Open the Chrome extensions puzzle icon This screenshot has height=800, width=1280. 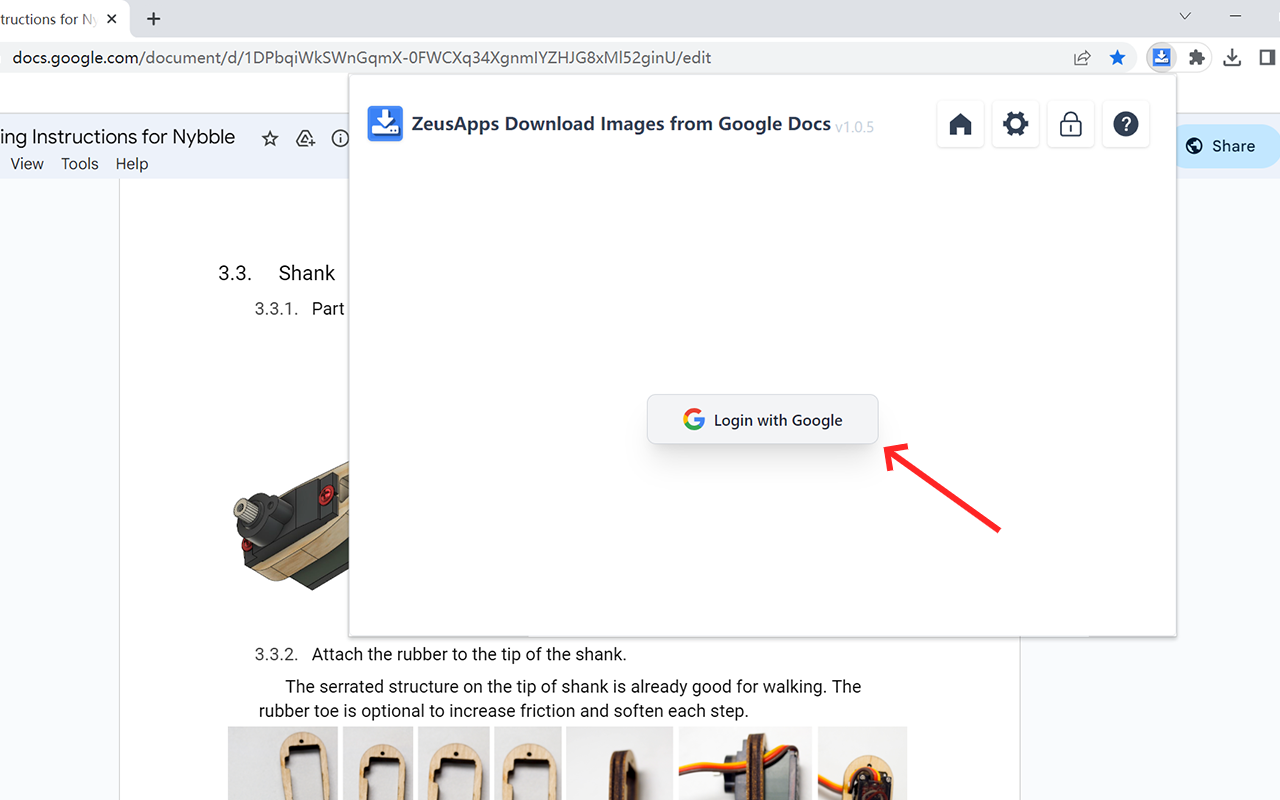pos(1196,58)
